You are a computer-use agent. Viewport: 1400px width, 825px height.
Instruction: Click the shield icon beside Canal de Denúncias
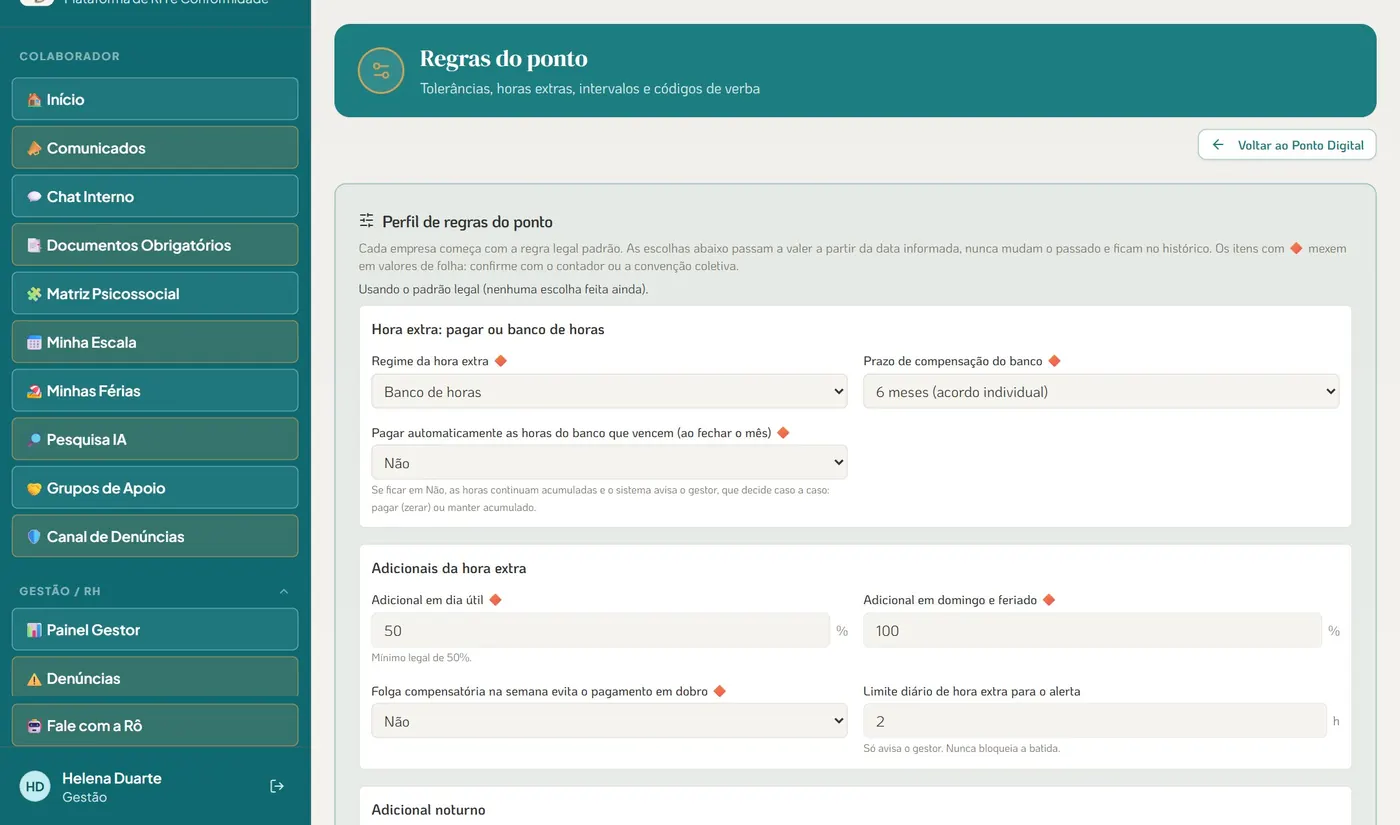coord(34,537)
